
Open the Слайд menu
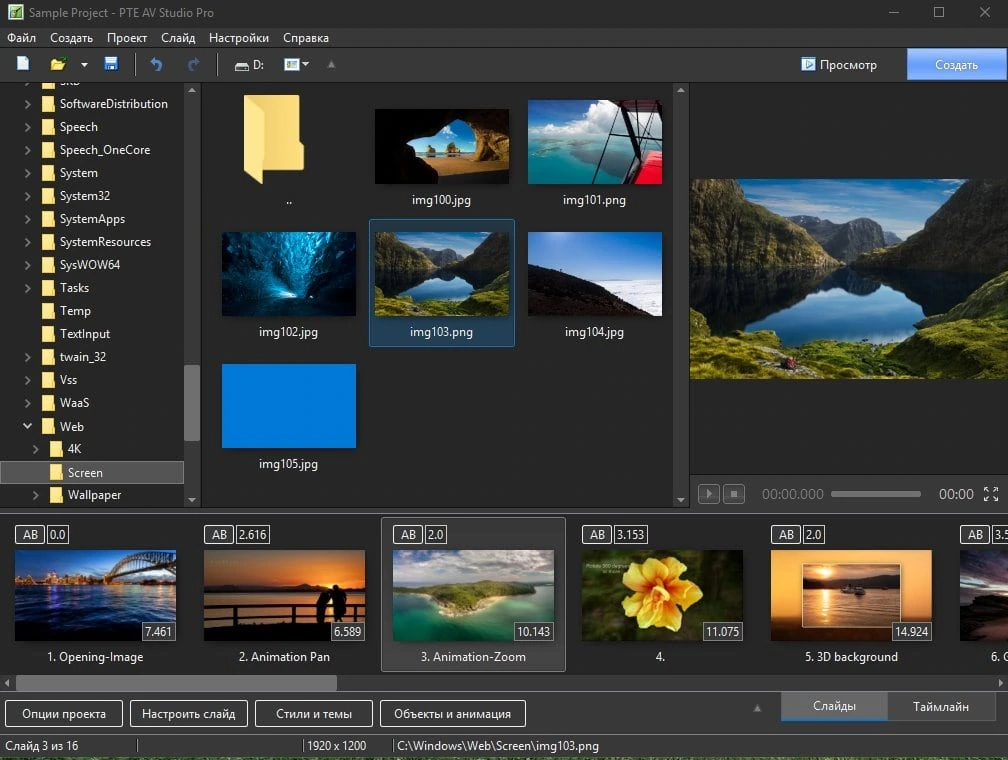[x=178, y=38]
